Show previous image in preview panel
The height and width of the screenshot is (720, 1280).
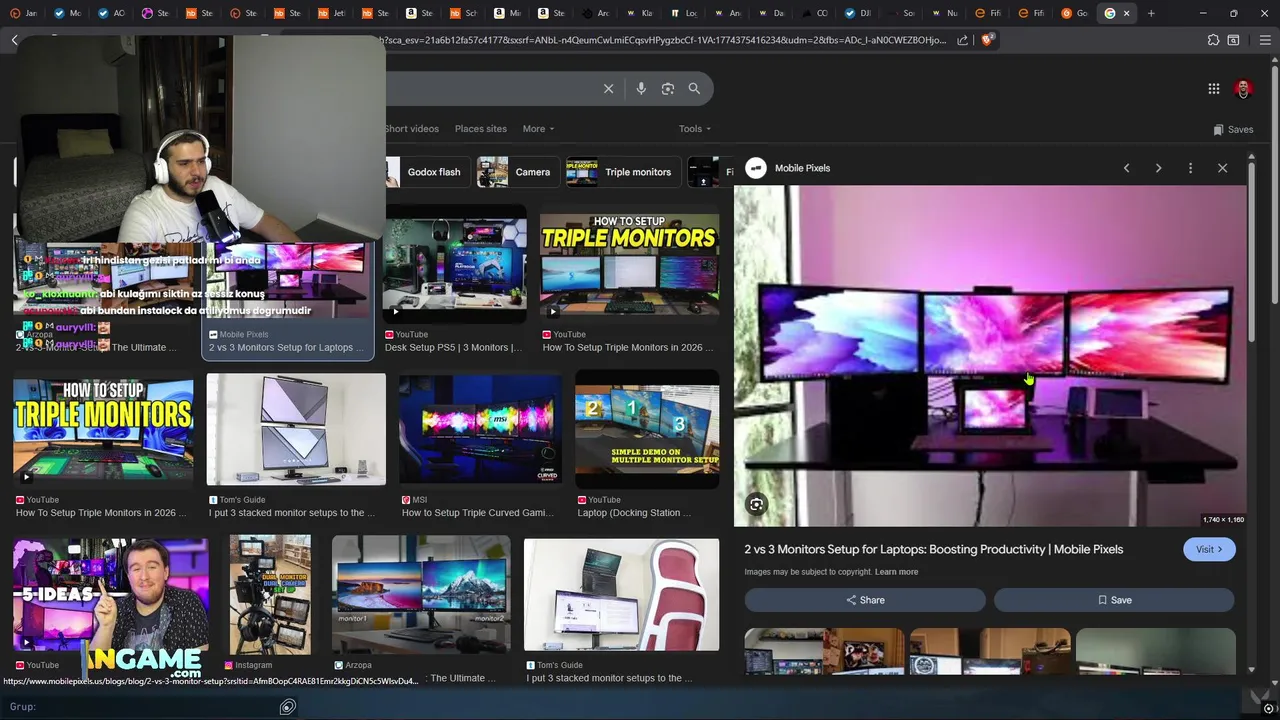click(x=1126, y=168)
